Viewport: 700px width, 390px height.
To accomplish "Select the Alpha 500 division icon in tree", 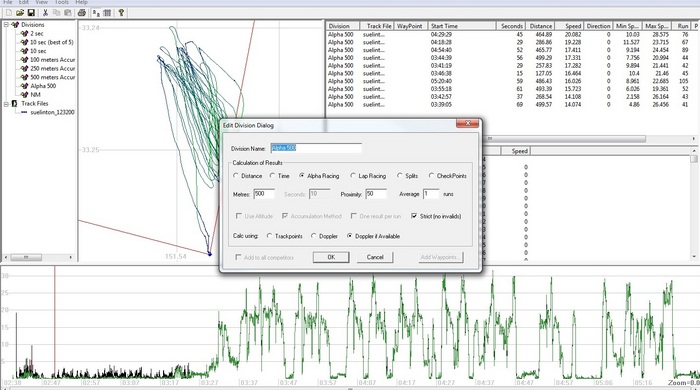I will pos(25,86).
